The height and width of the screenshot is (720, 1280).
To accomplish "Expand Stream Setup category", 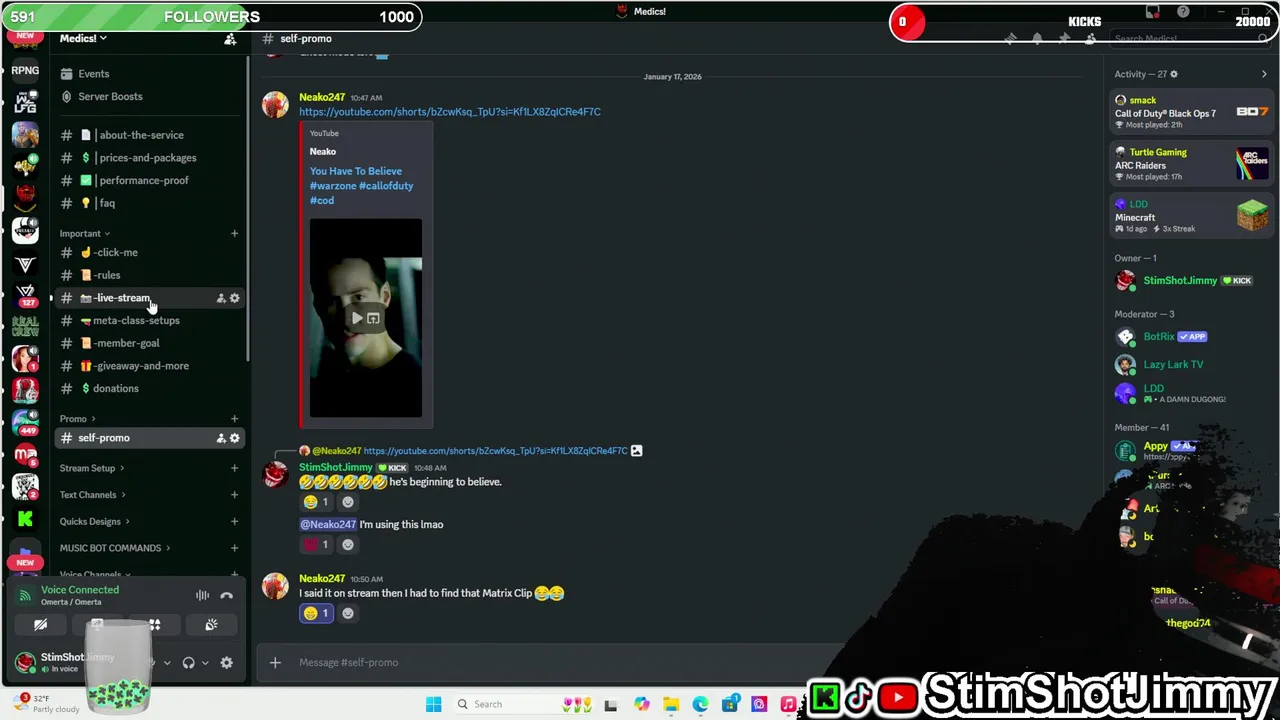I will click(92, 468).
